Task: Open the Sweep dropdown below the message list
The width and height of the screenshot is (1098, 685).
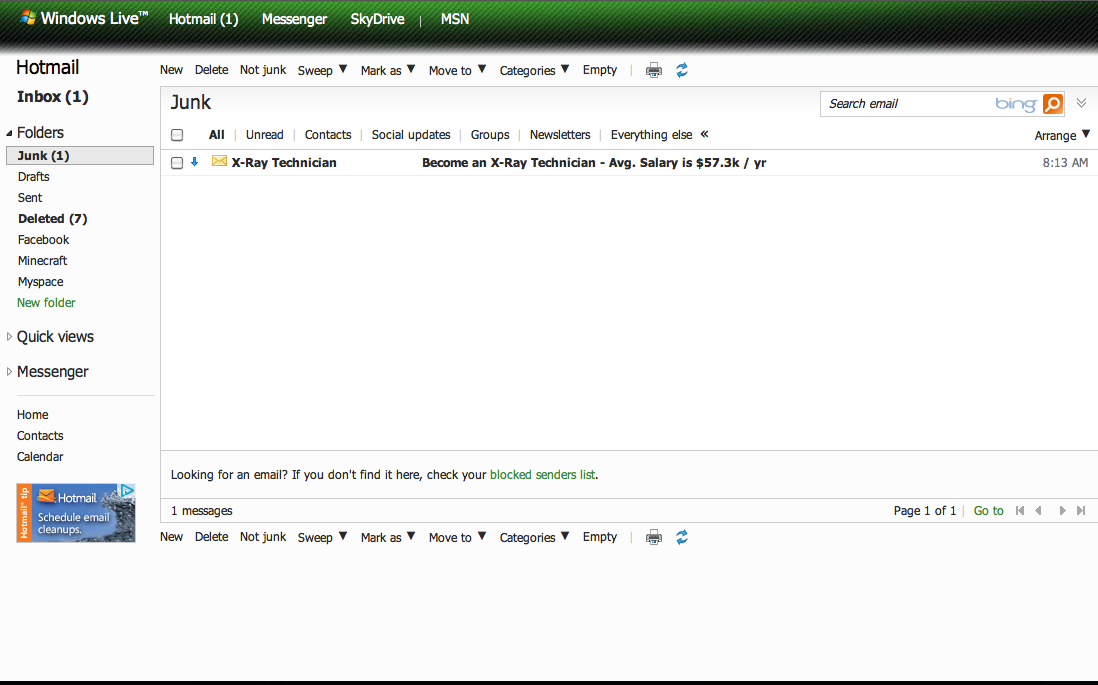Action: [x=322, y=537]
